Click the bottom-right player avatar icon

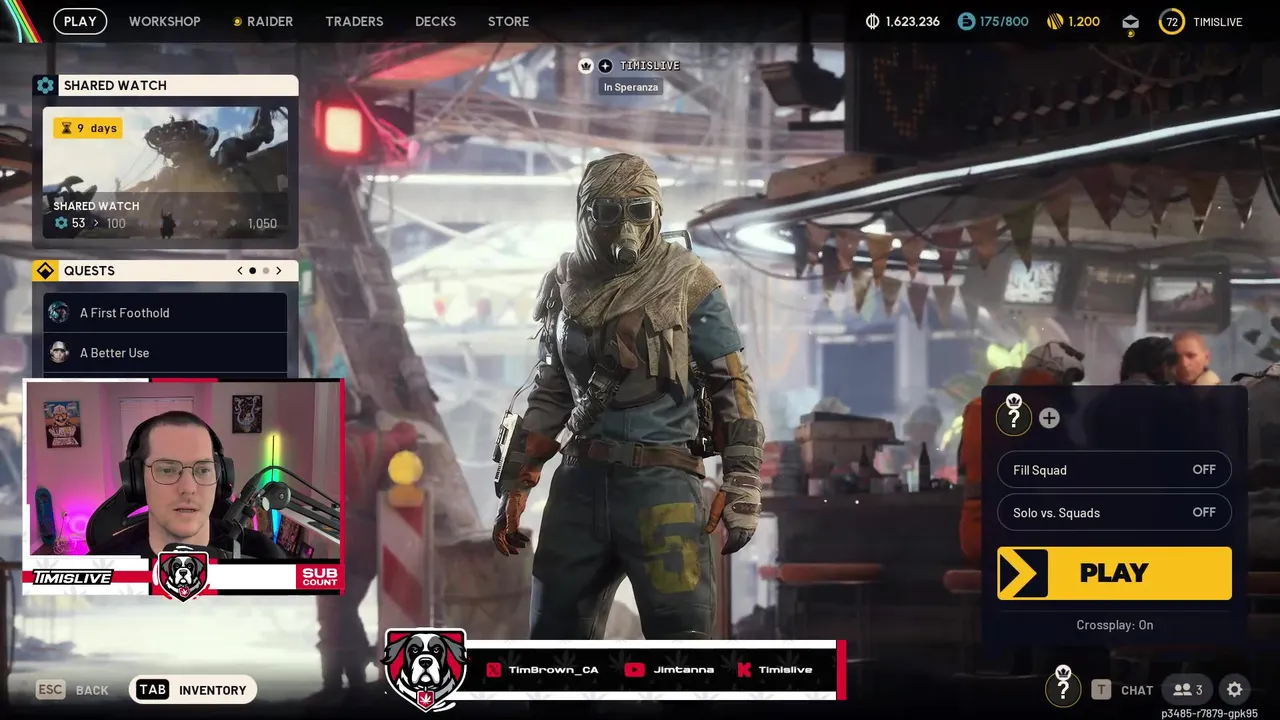click(x=1063, y=687)
